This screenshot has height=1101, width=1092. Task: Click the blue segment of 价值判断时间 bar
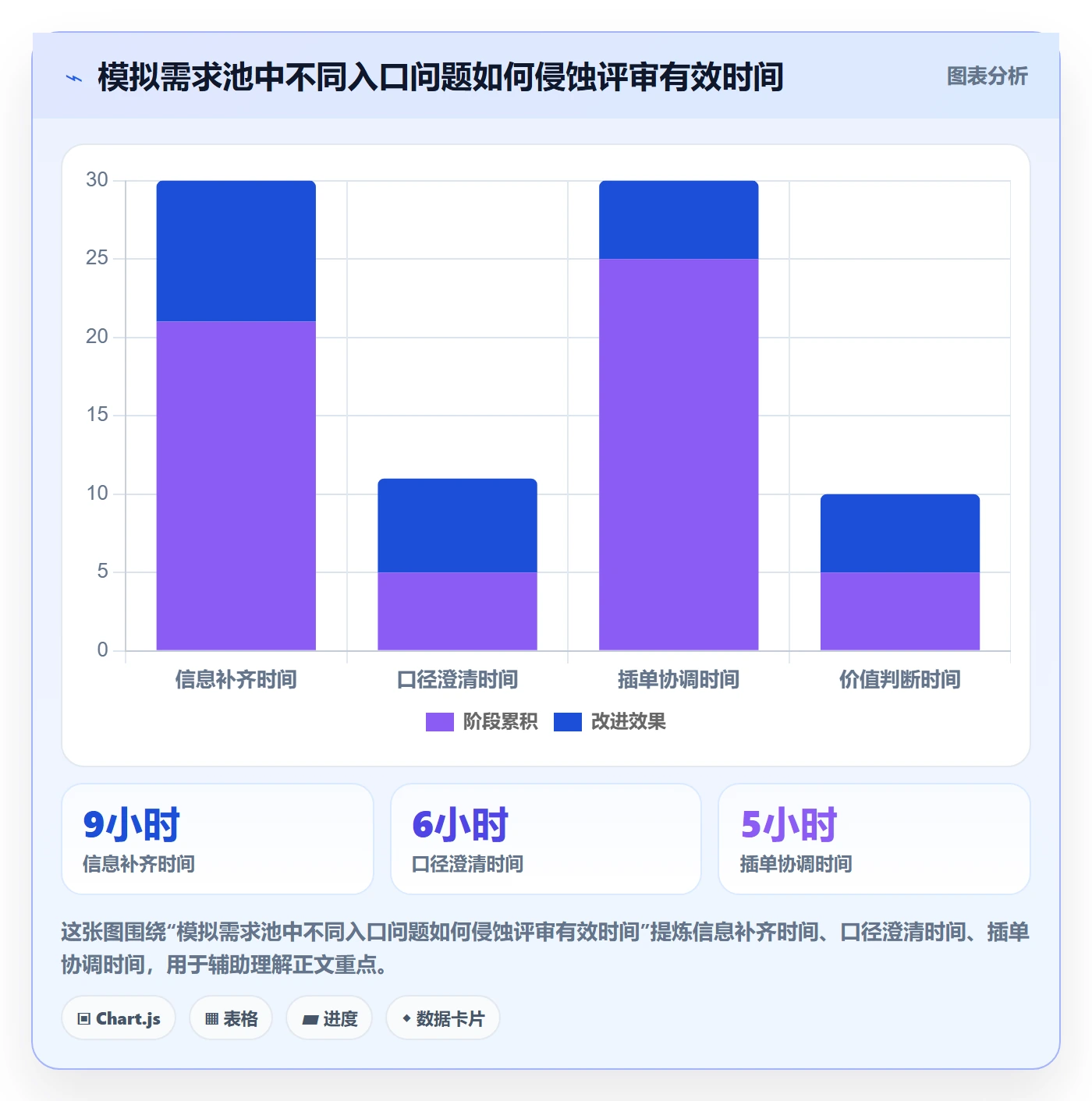900,533
